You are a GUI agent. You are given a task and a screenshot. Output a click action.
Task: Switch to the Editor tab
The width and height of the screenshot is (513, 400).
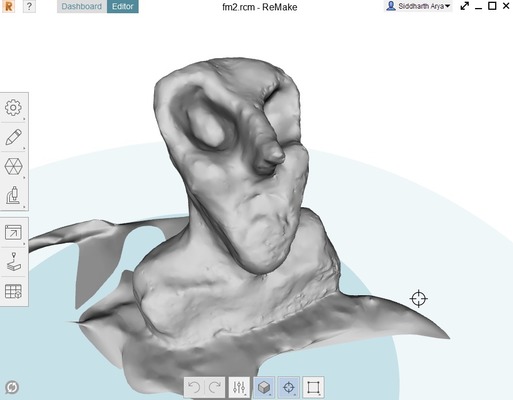(123, 6)
